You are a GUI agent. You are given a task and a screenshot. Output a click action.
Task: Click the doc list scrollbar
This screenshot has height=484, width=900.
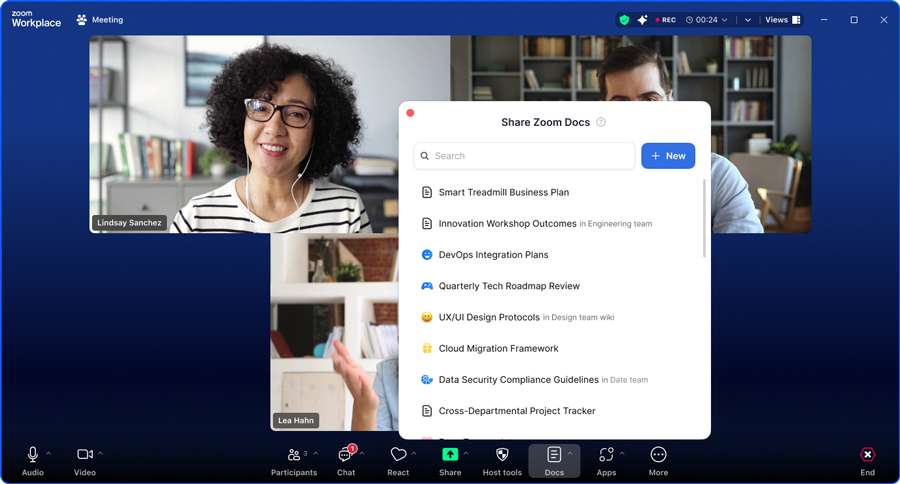(x=704, y=218)
